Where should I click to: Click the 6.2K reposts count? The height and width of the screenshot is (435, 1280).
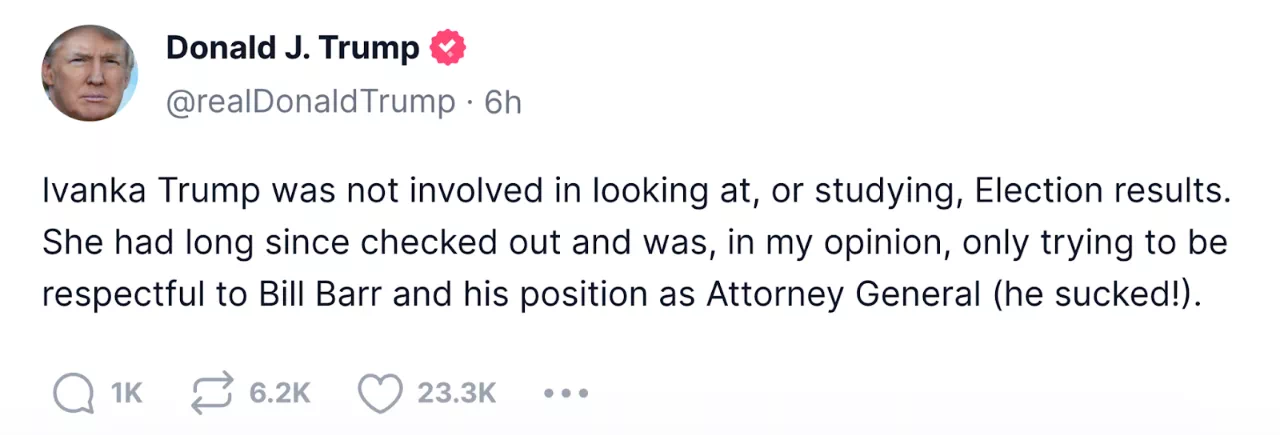280,393
